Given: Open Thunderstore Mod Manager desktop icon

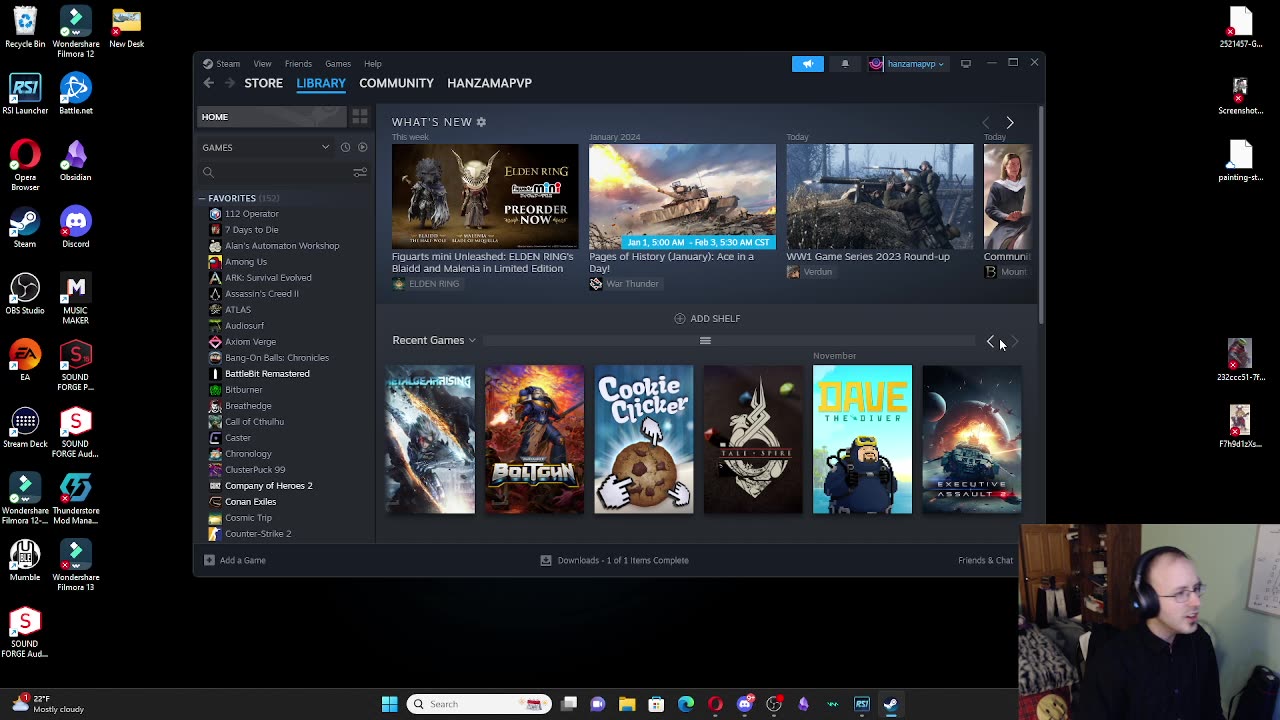Looking at the screenshot, I should (75, 500).
